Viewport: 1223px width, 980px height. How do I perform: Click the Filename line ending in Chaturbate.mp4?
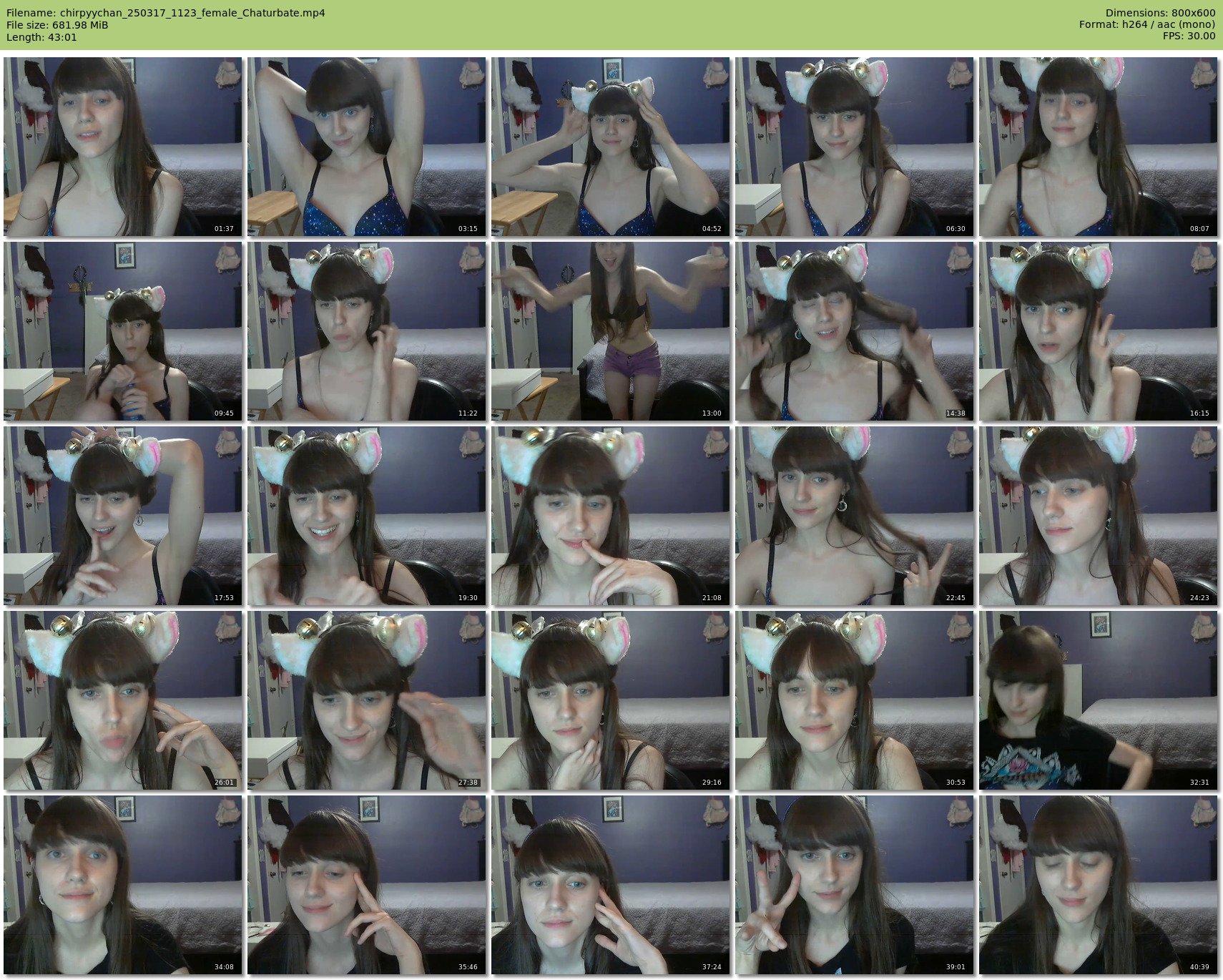tap(166, 13)
